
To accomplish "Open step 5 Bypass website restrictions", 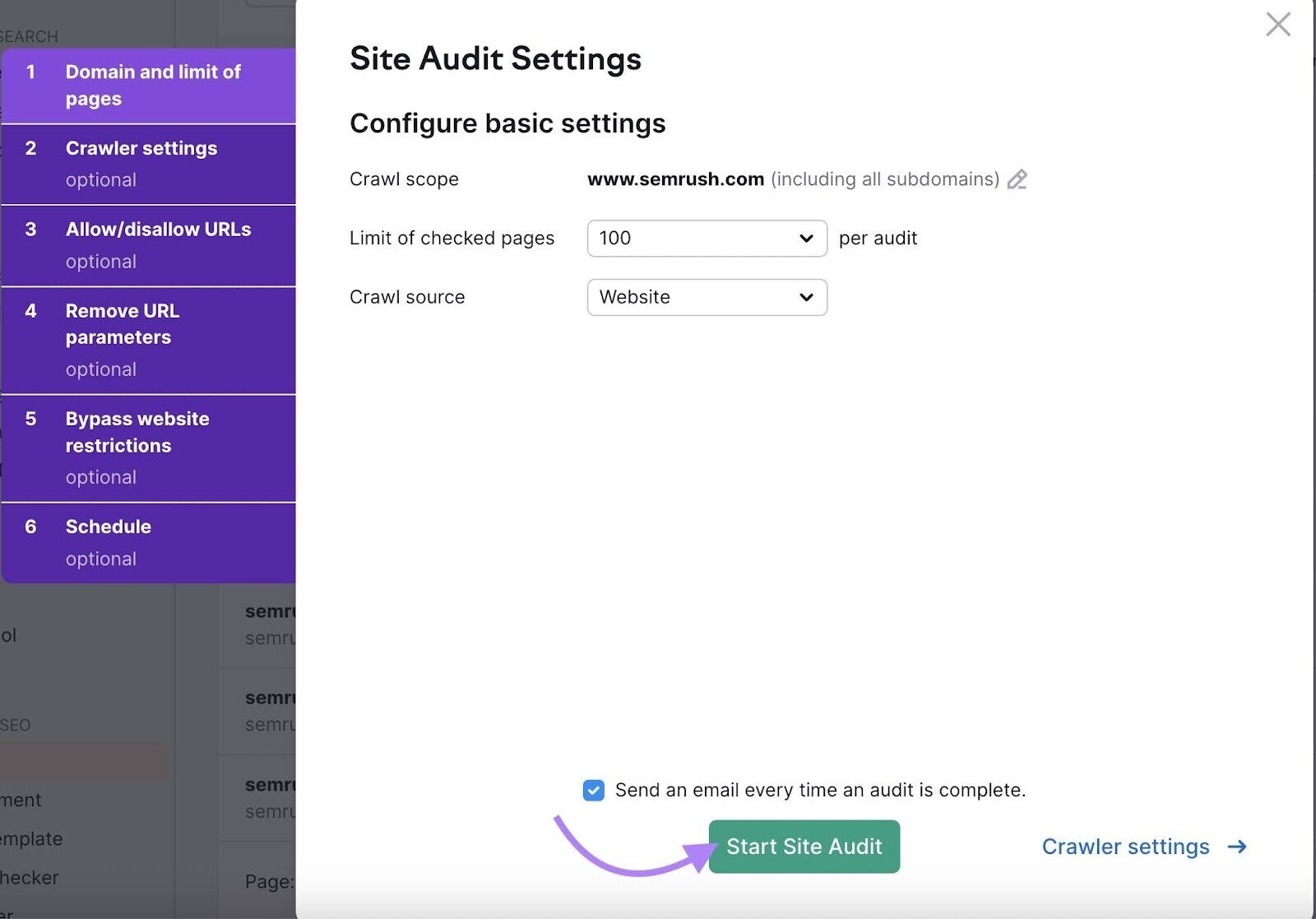I will pos(148,448).
